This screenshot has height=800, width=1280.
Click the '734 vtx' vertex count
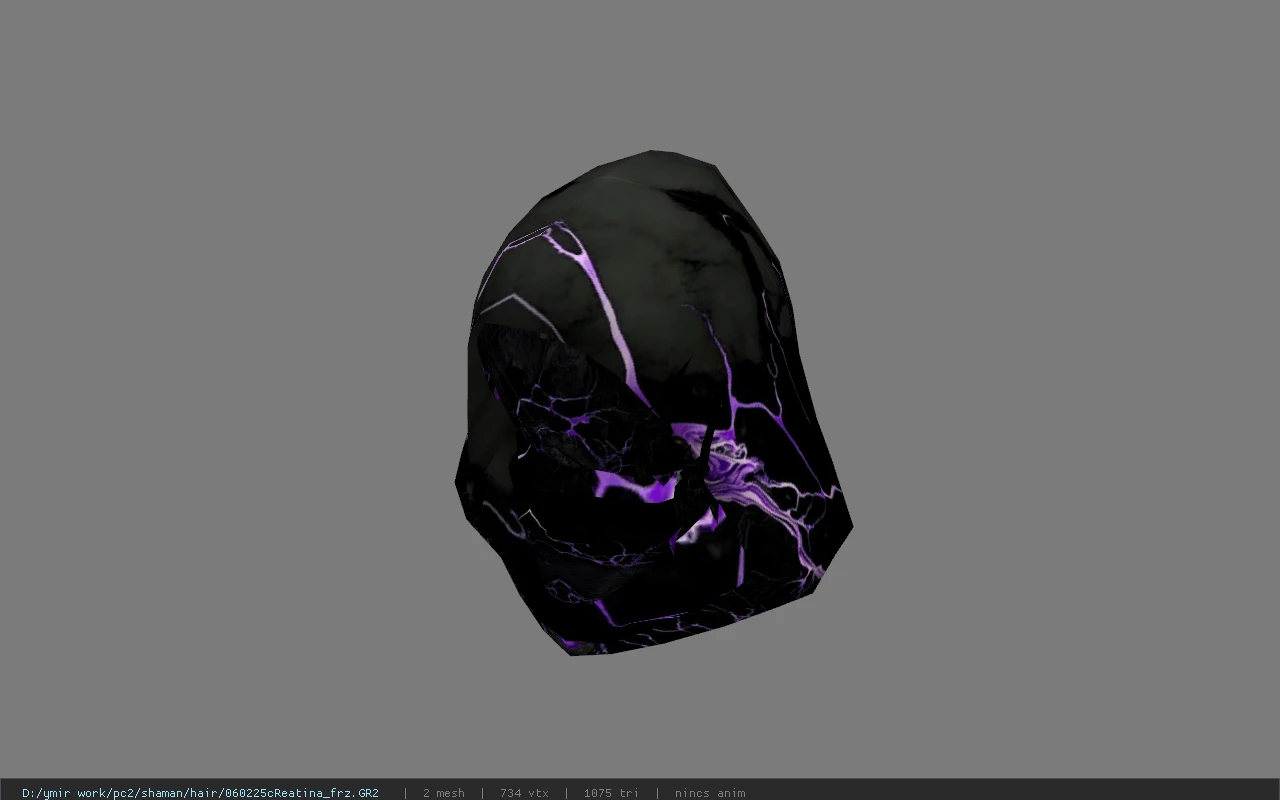point(524,793)
